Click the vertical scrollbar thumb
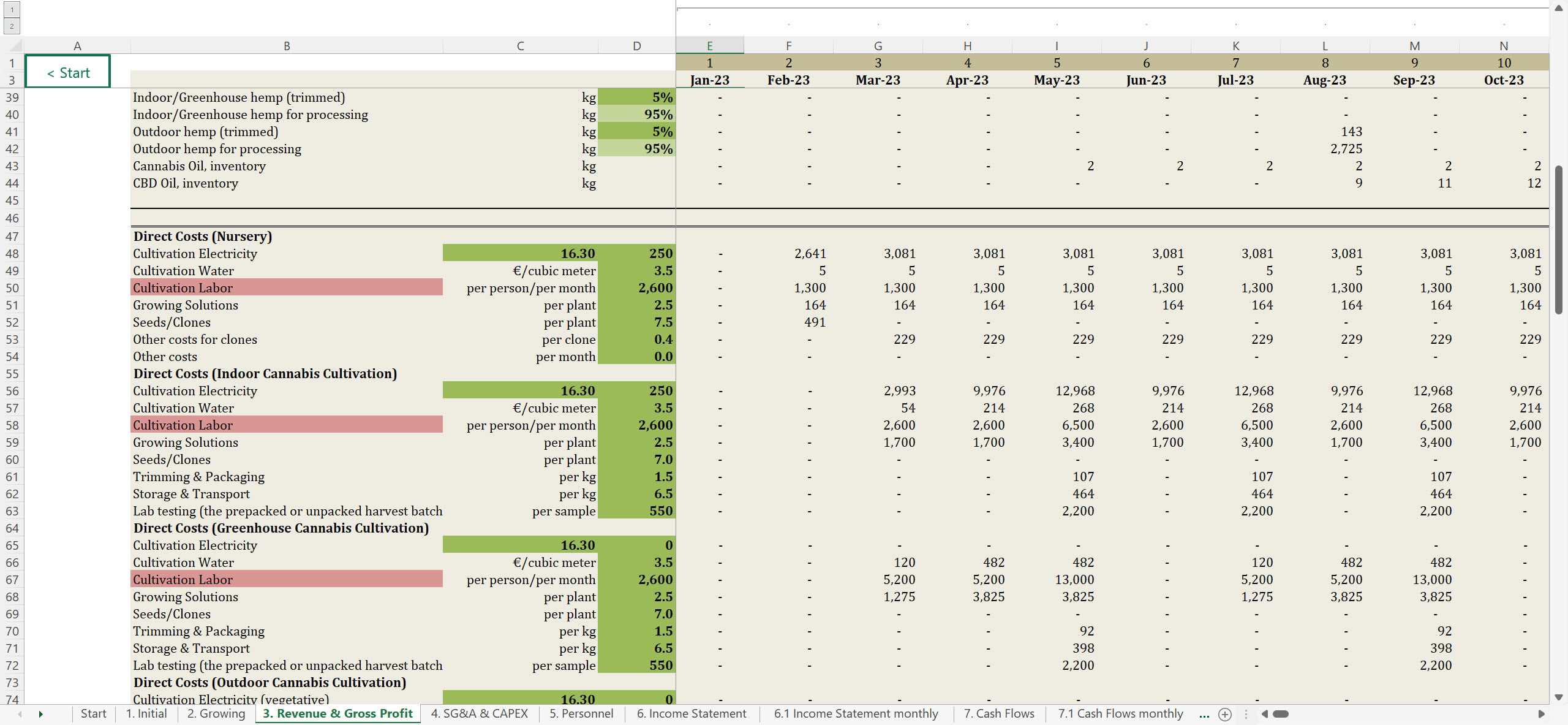 pyautogui.click(x=1559, y=239)
